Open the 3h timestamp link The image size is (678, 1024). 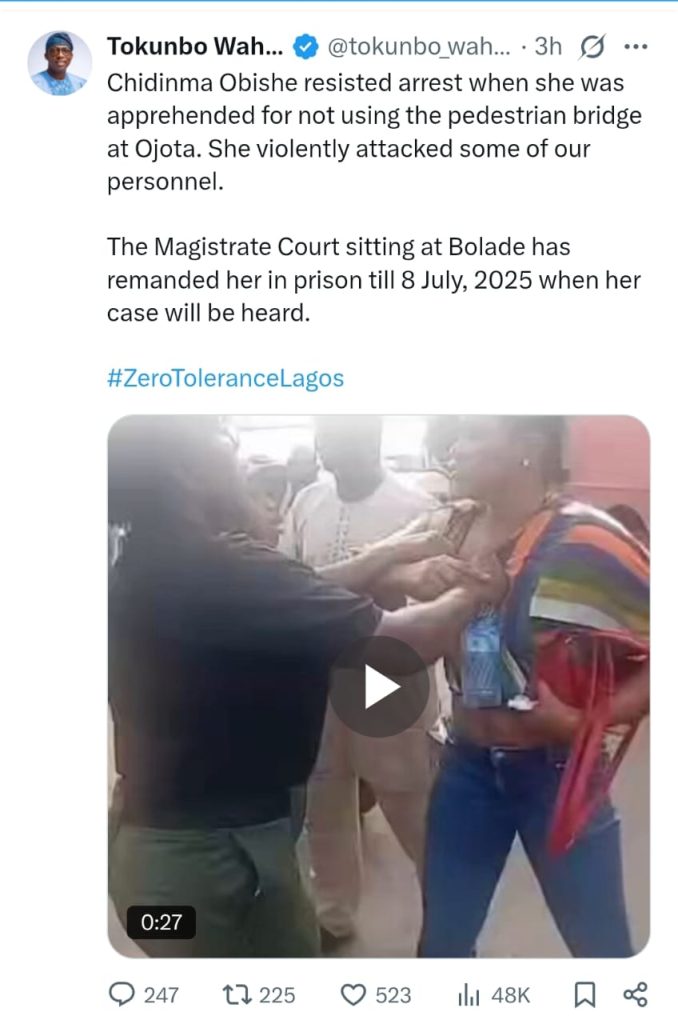point(548,46)
